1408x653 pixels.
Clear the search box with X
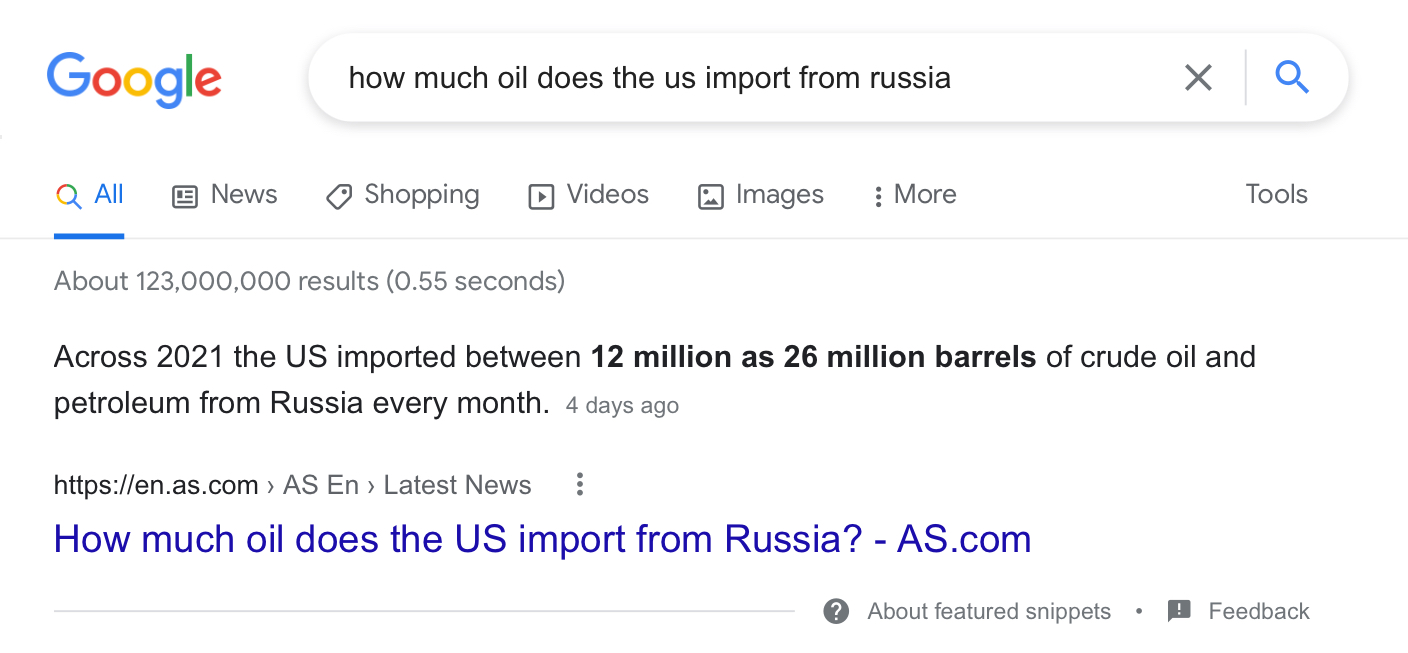point(1197,77)
